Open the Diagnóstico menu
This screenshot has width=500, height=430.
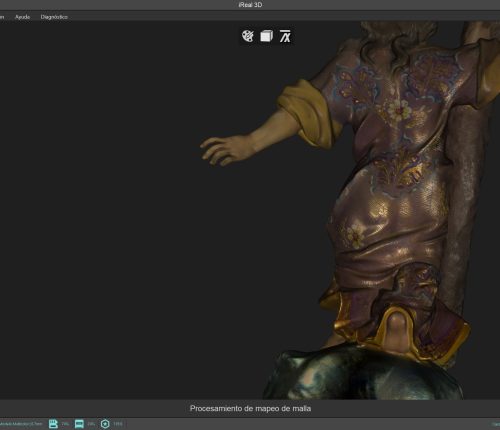click(54, 17)
